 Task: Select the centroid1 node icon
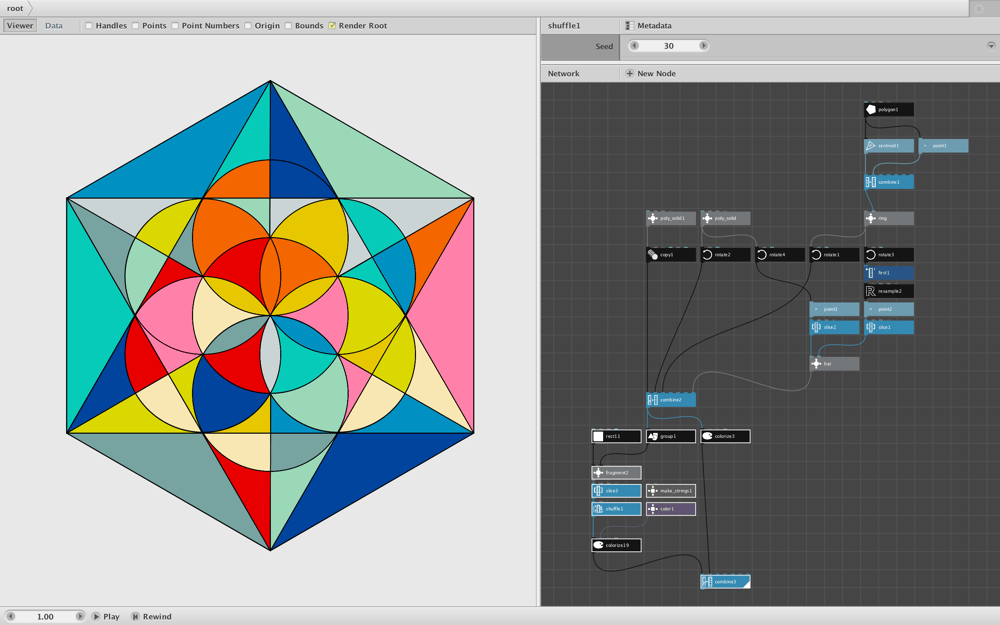871,146
